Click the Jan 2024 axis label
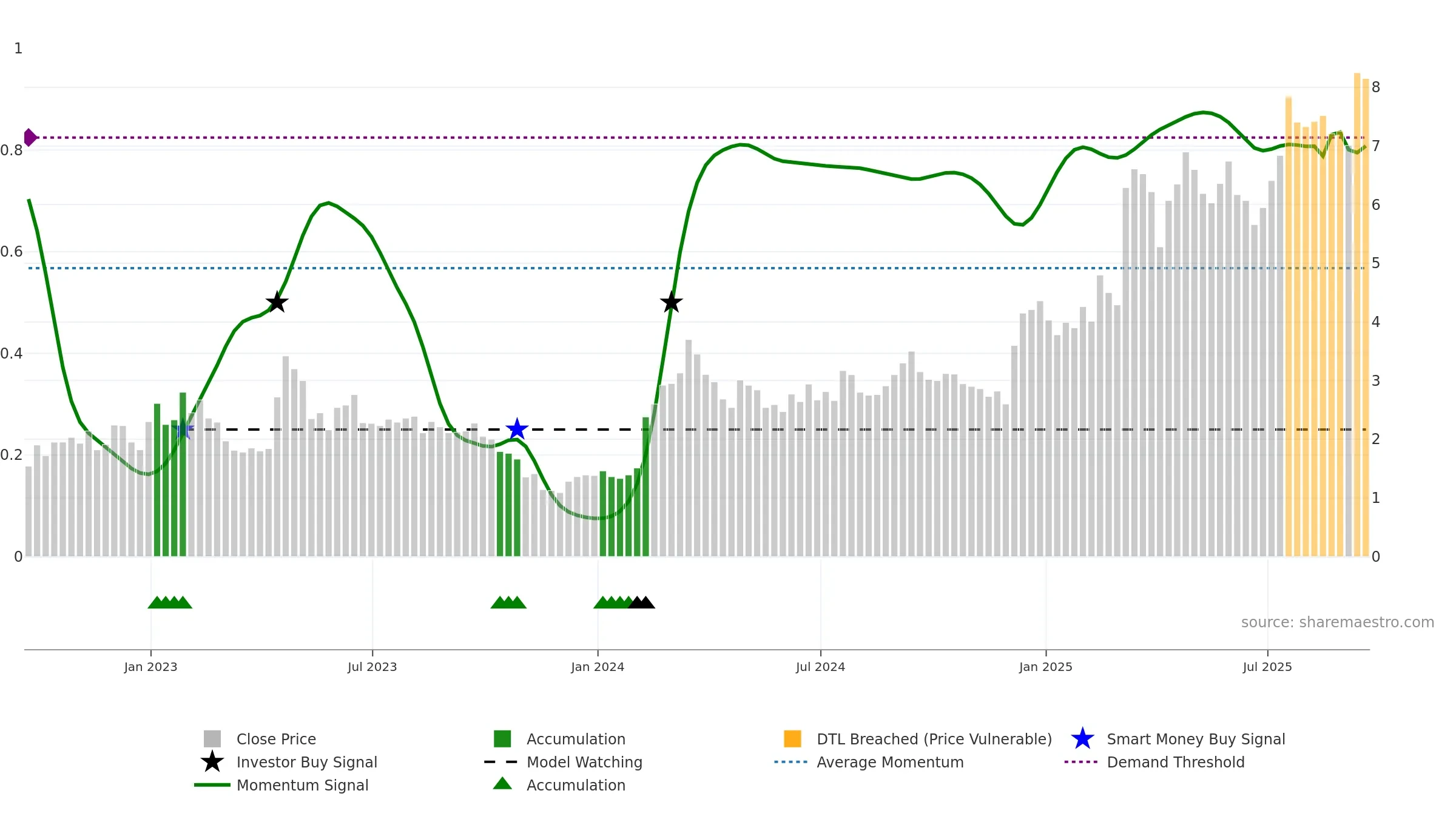Viewport: 1456px width, 819px height. pyautogui.click(x=597, y=667)
